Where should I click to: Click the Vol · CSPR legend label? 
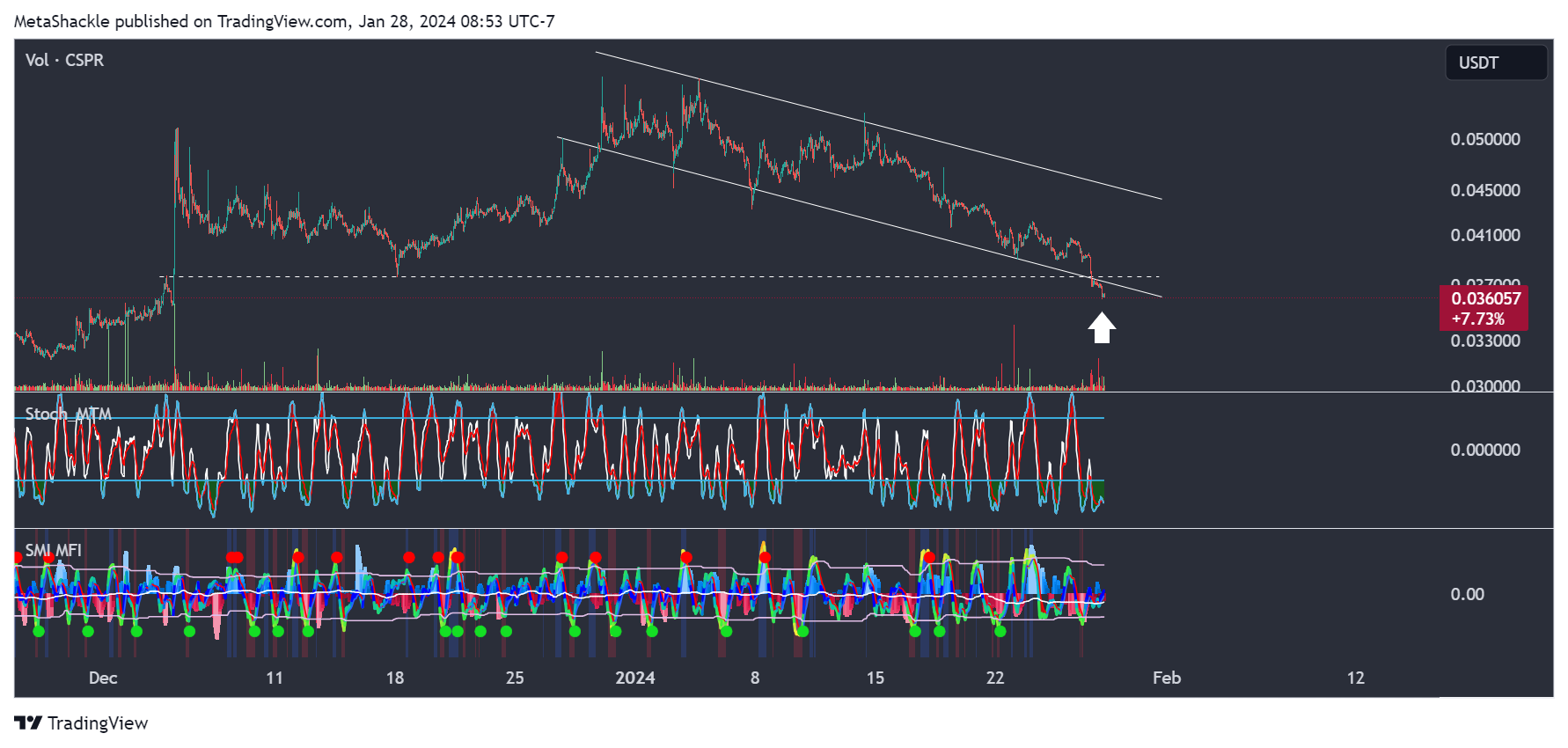pyautogui.click(x=64, y=60)
